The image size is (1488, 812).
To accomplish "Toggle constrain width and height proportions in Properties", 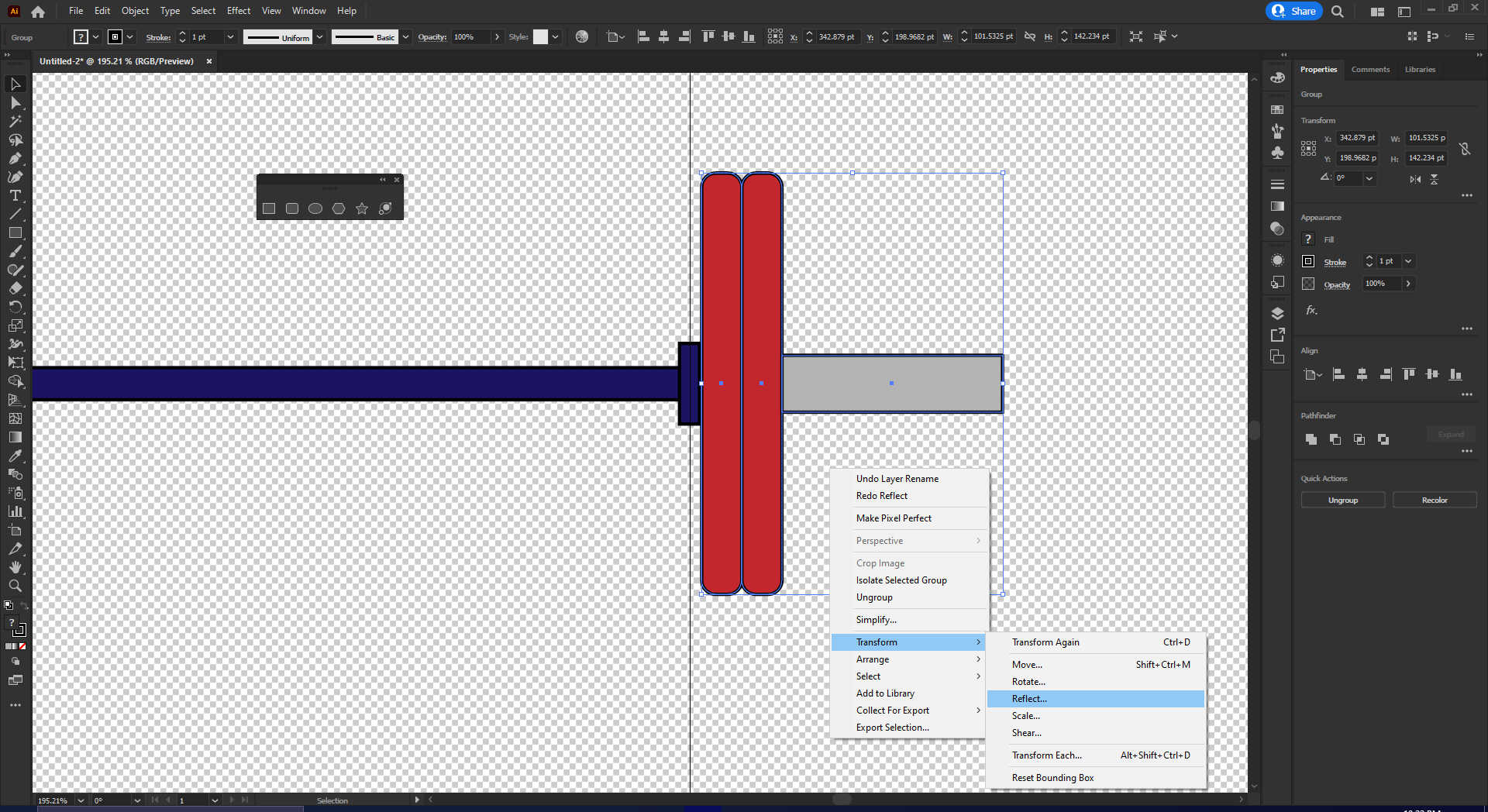I will pos(1464,149).
